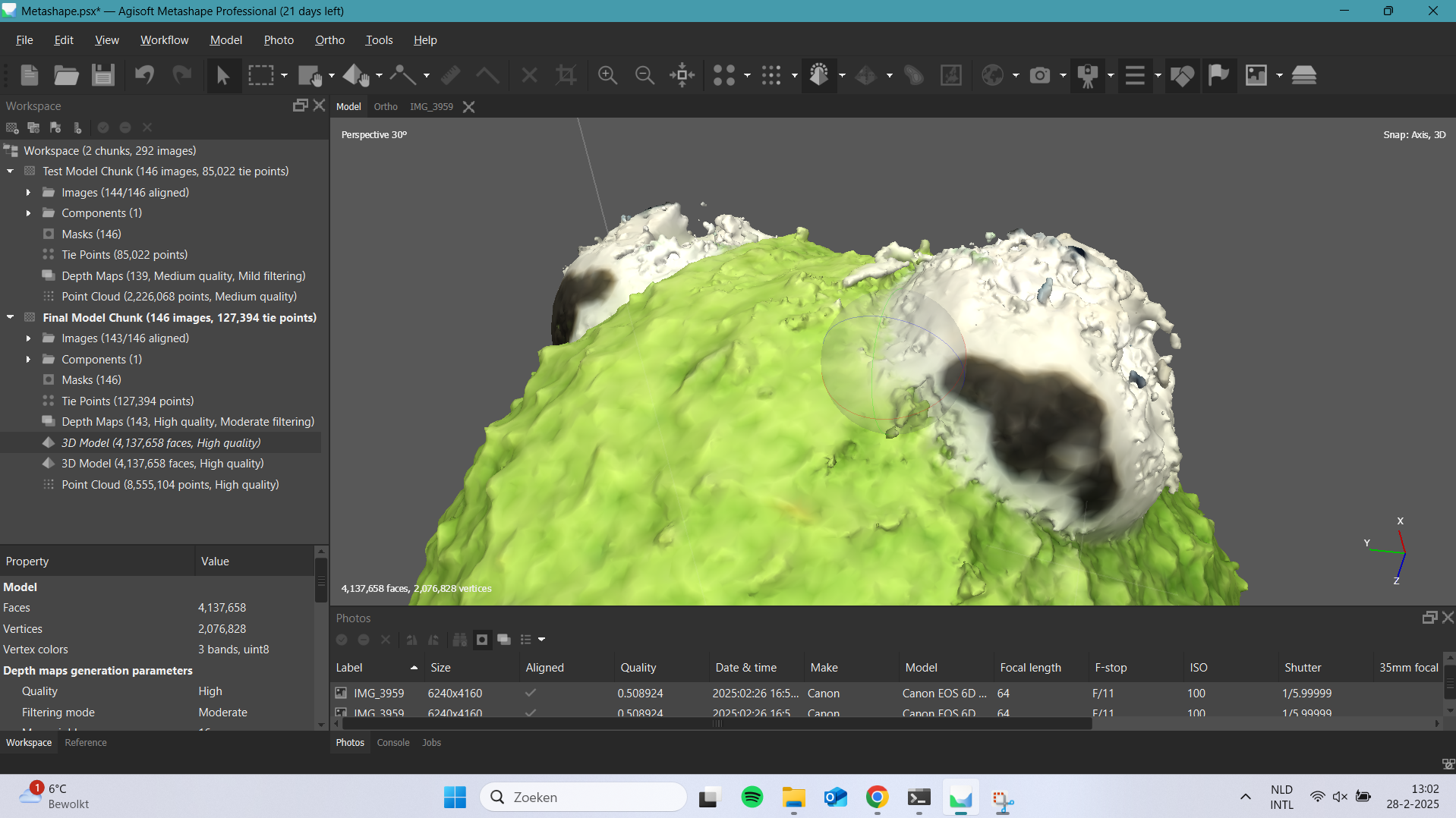1456x818 pixels.
Task: Click the Add Chunk icon in Workspace
Action: (12, 127)
